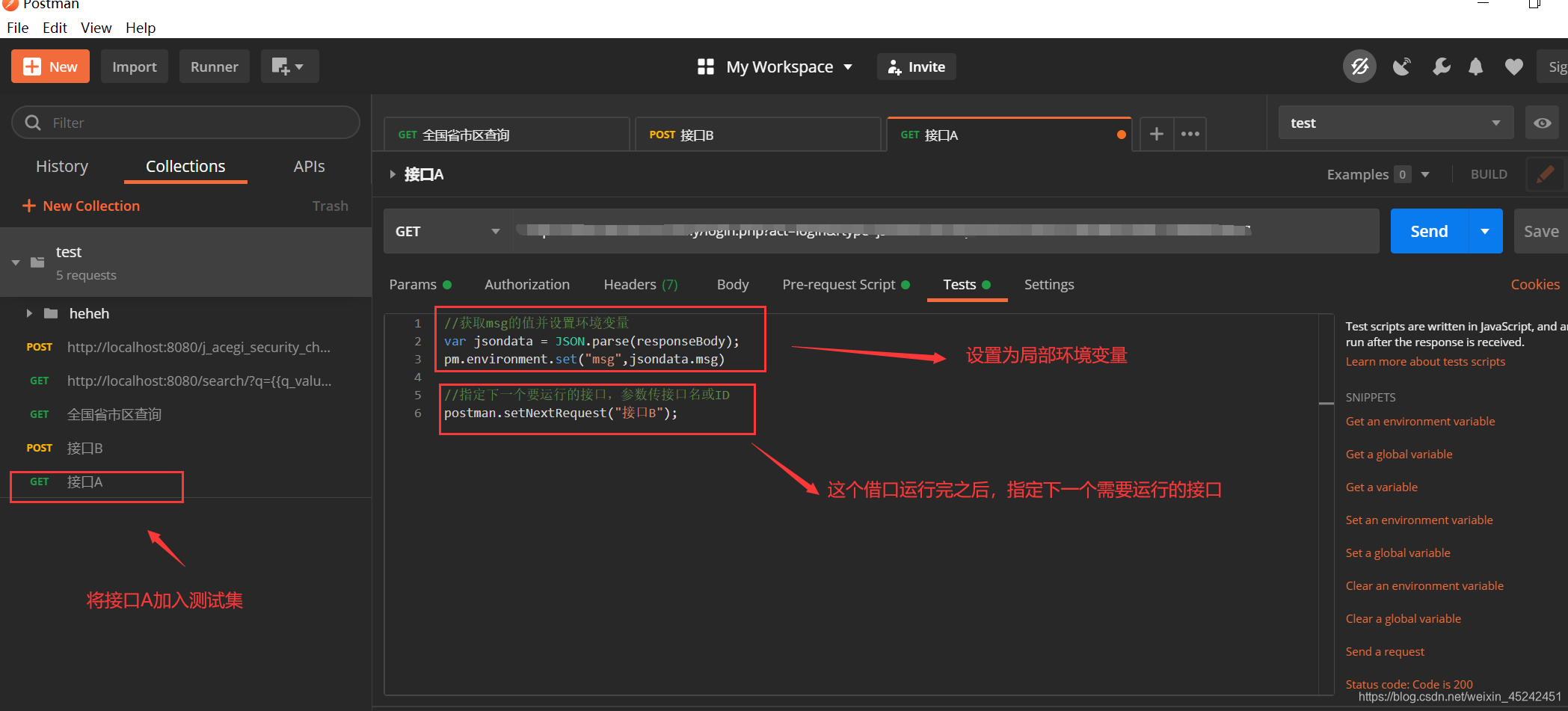Screen dimensions: 1568x711
Task: Select the j_acegi_security_check POST request
Action: [185, 347]
